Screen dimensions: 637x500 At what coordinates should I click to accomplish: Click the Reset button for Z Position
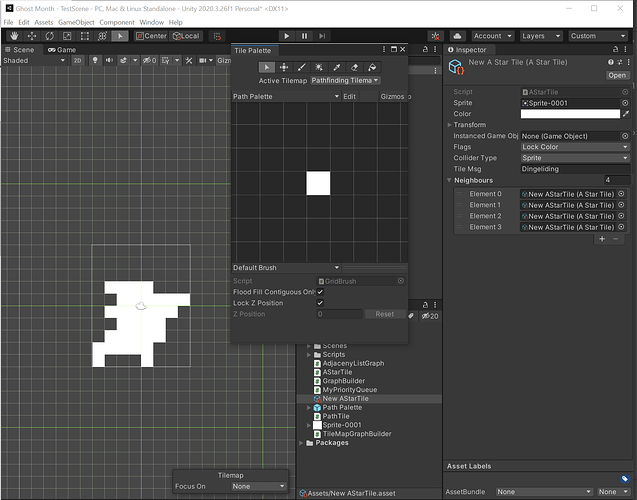point(385,314)
